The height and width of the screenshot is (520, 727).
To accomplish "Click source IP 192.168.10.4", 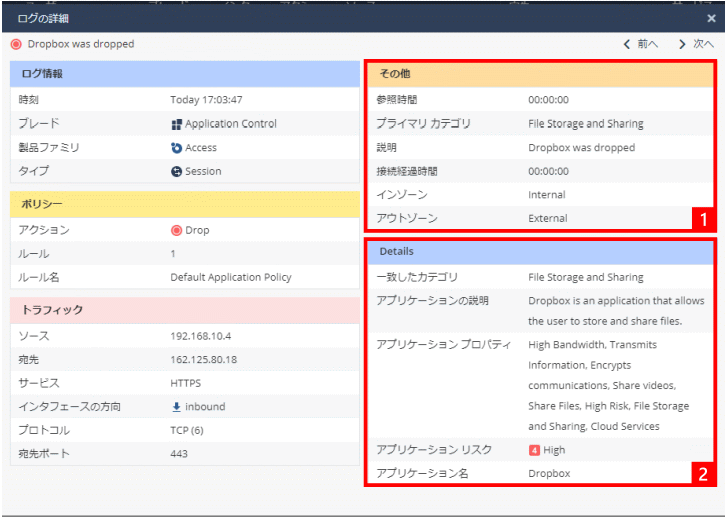I will coord(200,336).
